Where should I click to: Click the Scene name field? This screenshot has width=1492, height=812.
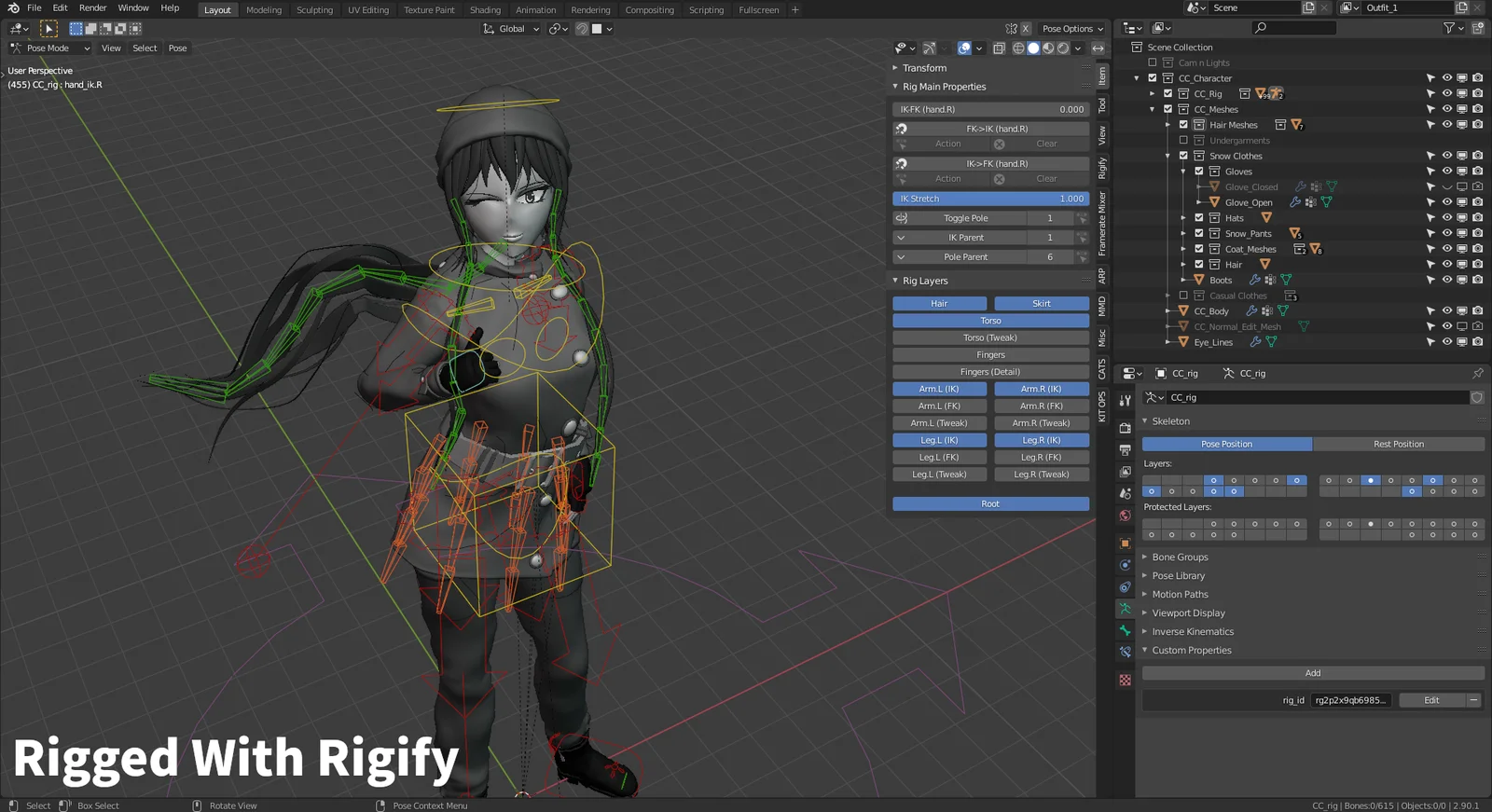[x=1253, y=7]
